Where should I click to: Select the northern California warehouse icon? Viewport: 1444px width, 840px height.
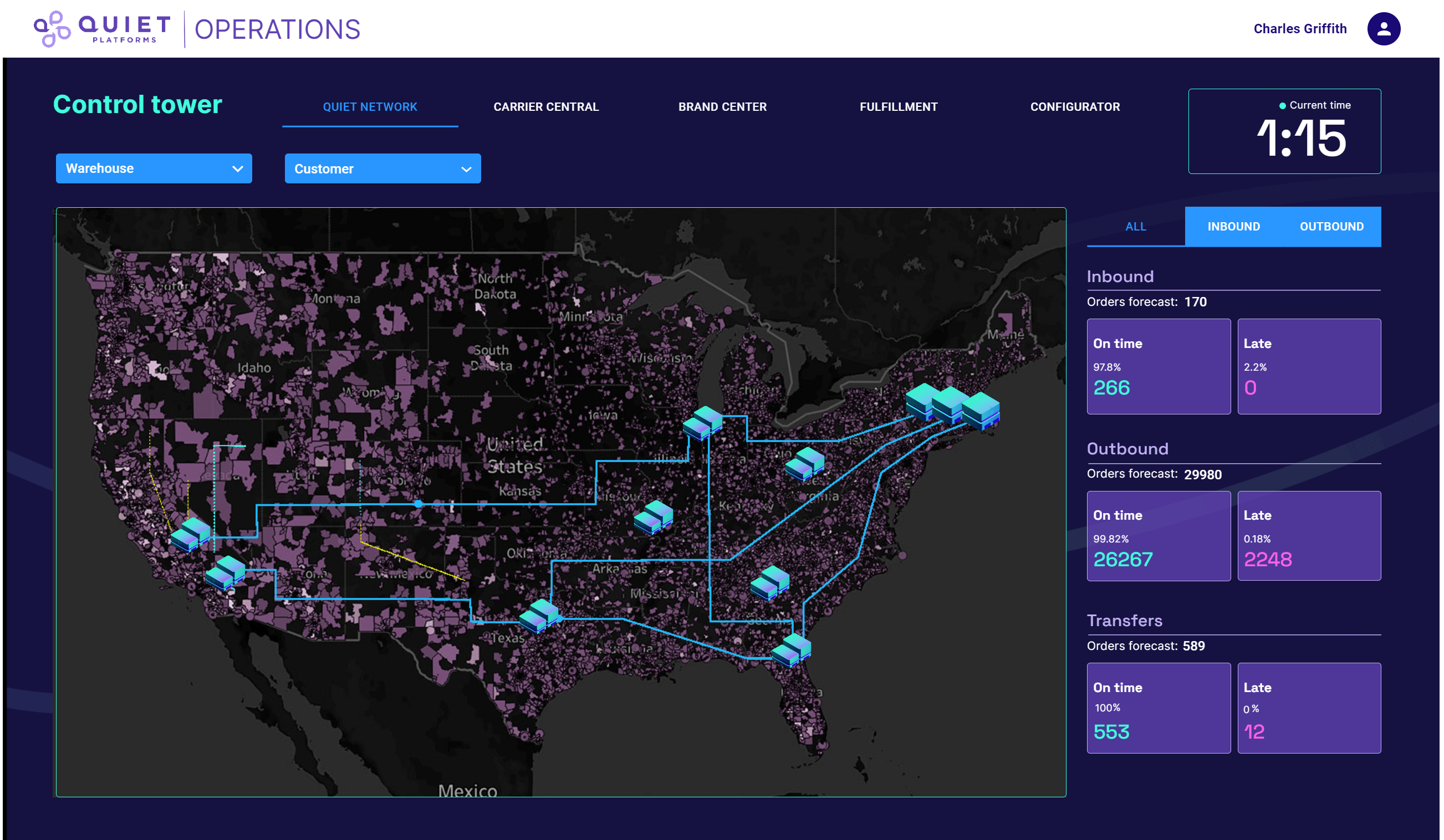(x=190, y=534)
